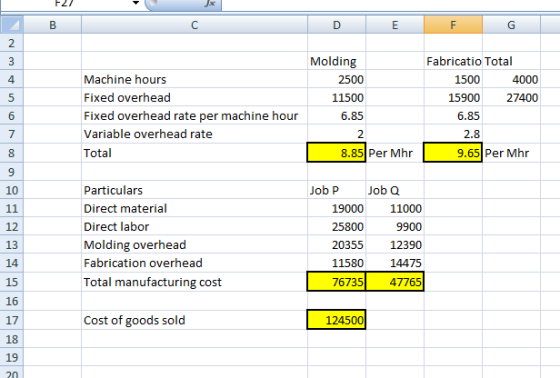Select row 2 header
Viewport: 560px width, 378px height.
(12, 43)
